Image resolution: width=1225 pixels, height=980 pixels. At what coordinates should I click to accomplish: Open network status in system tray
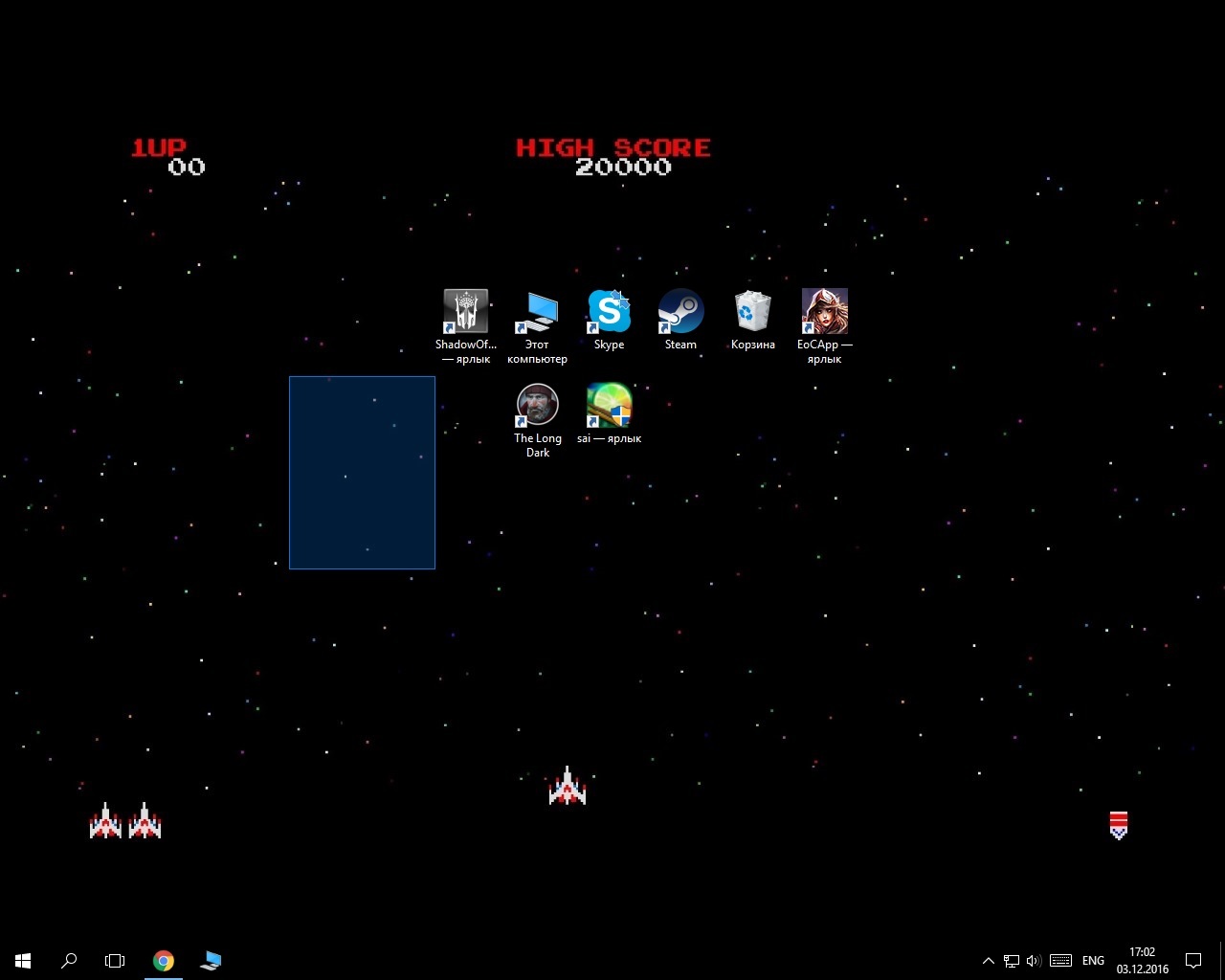coord(1011,961)
